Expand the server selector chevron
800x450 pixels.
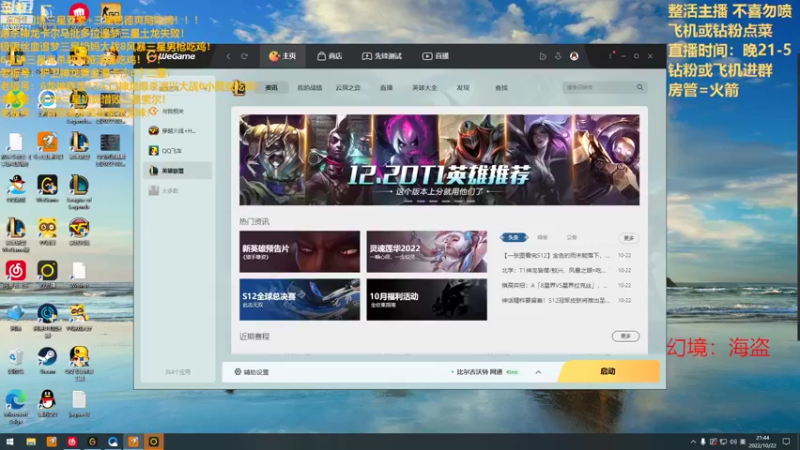tap(538, 372)
